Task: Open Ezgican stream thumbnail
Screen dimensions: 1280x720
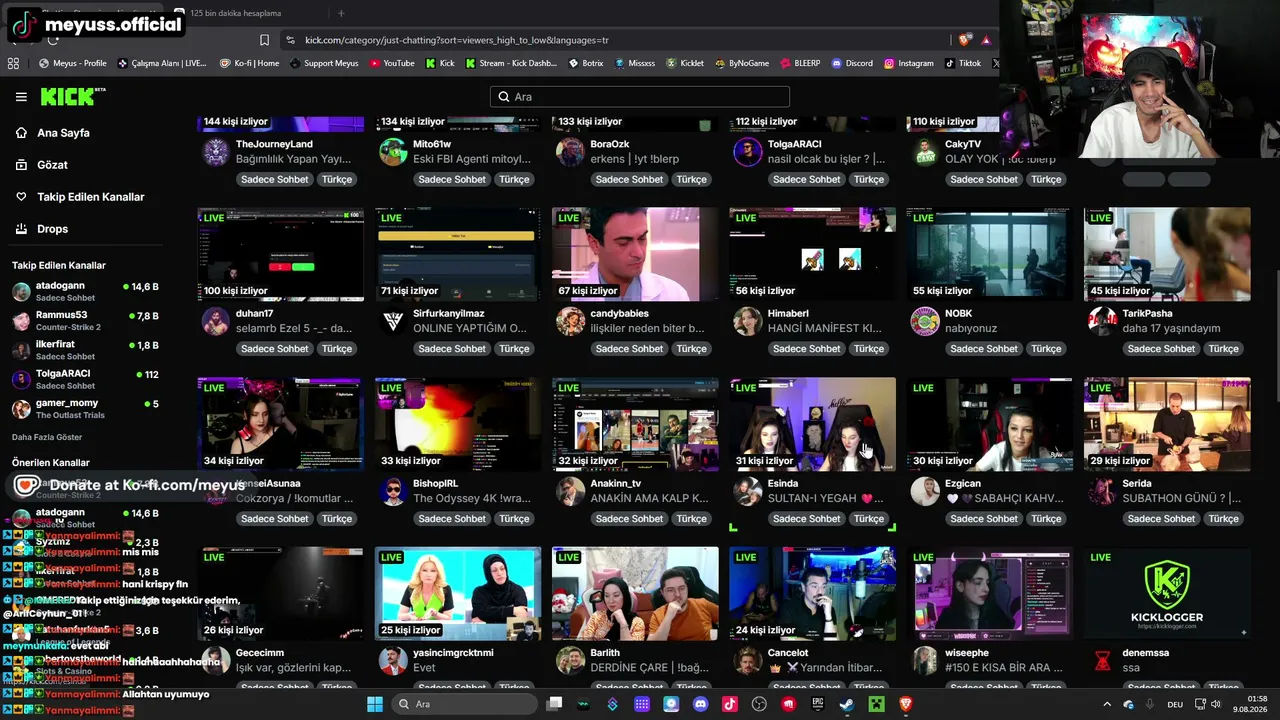Action: (x=989, y=424)
